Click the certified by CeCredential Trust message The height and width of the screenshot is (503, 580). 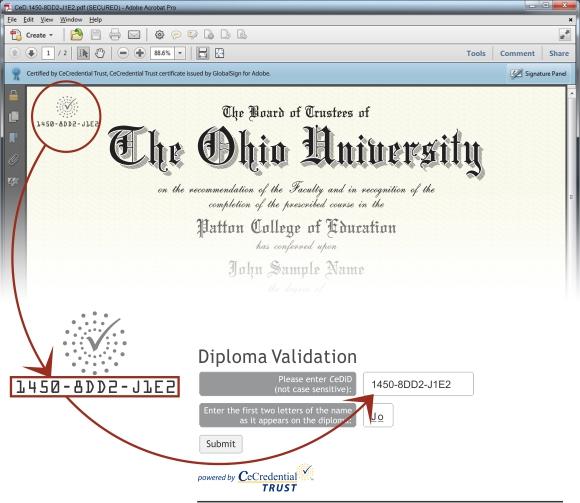coord(148,74)
